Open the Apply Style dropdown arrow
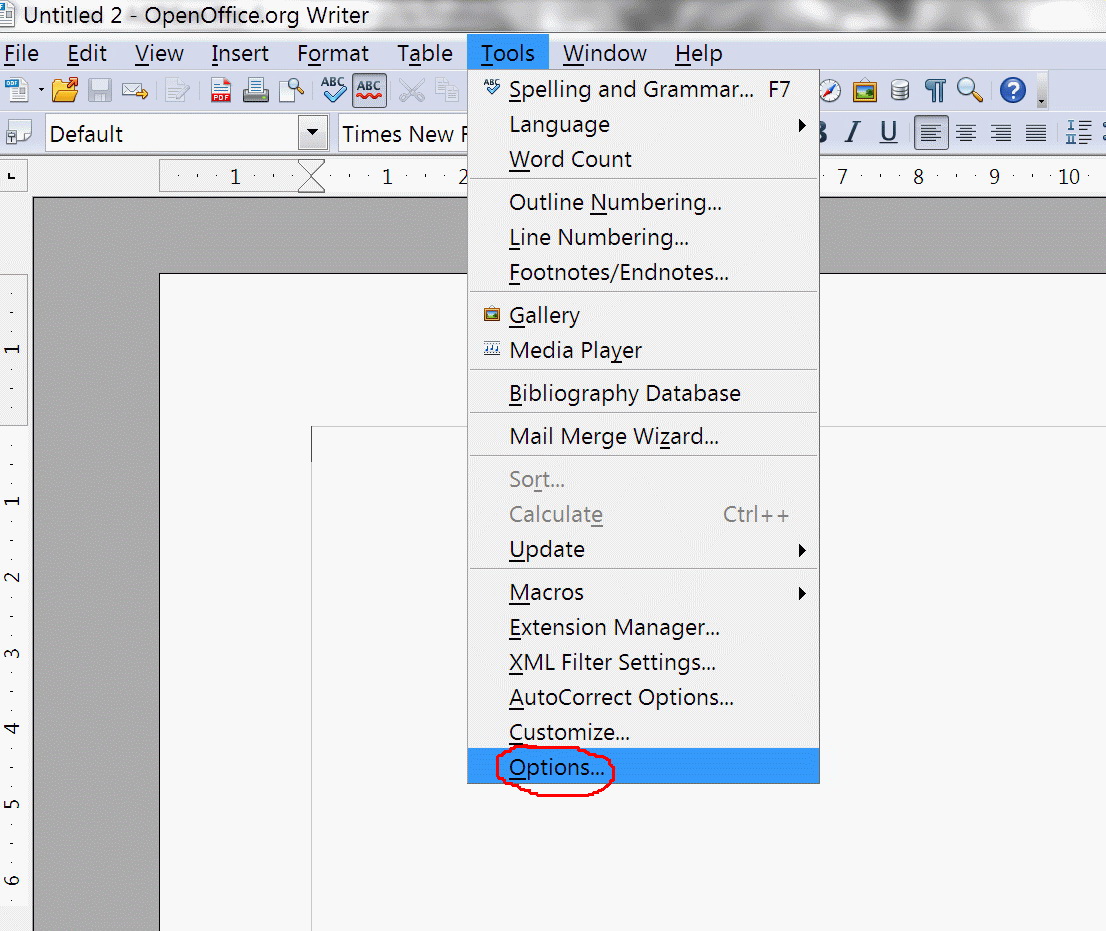The image size is (1106, 931). pos(312,133)
